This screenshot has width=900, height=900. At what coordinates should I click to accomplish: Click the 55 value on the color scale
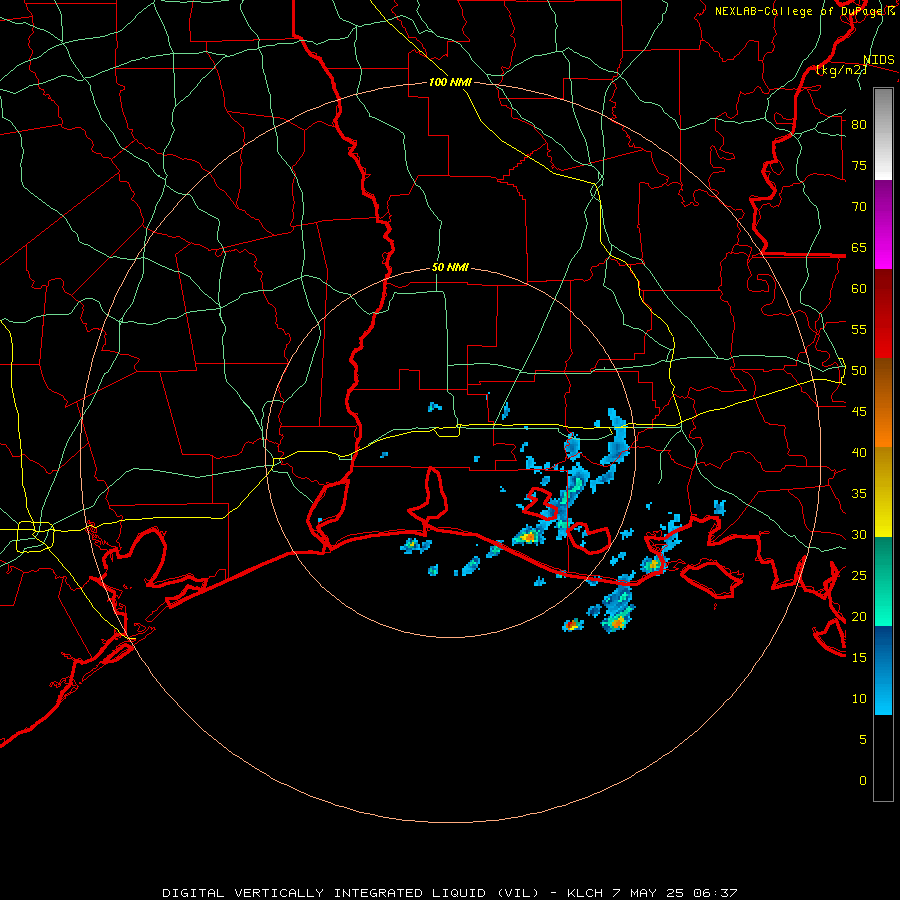(859, 330)
